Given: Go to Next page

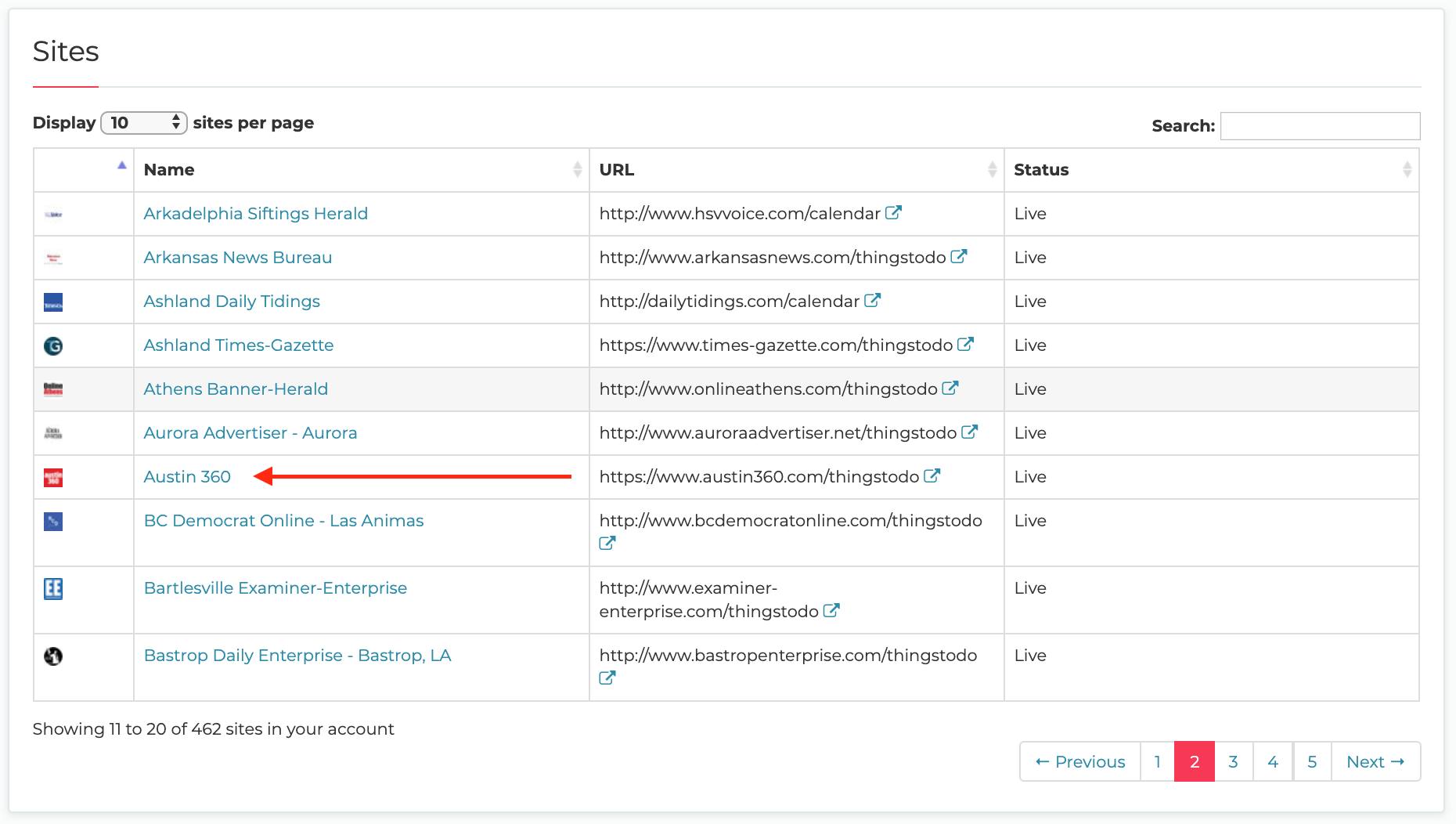Looking at the screenshot, I should coord(1376,761).
